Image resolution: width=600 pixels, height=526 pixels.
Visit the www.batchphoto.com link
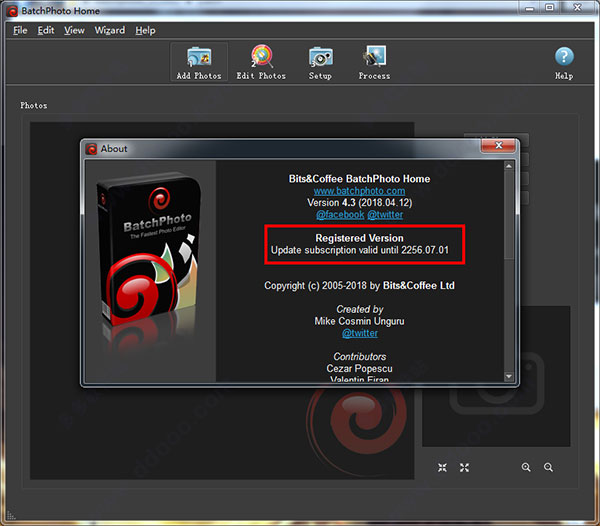359,191
